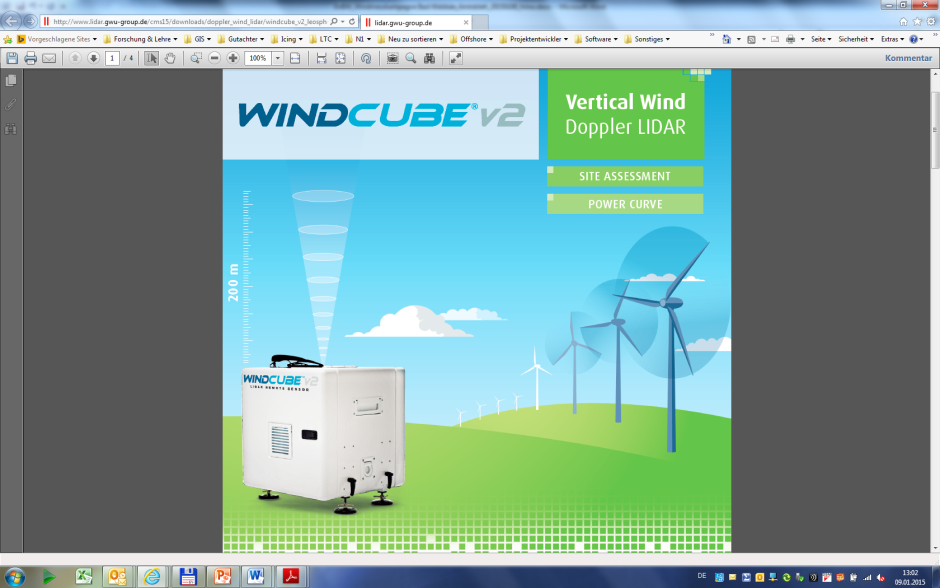
Task: Open the Sonstiges favorites folder
Action: point(647,39)
